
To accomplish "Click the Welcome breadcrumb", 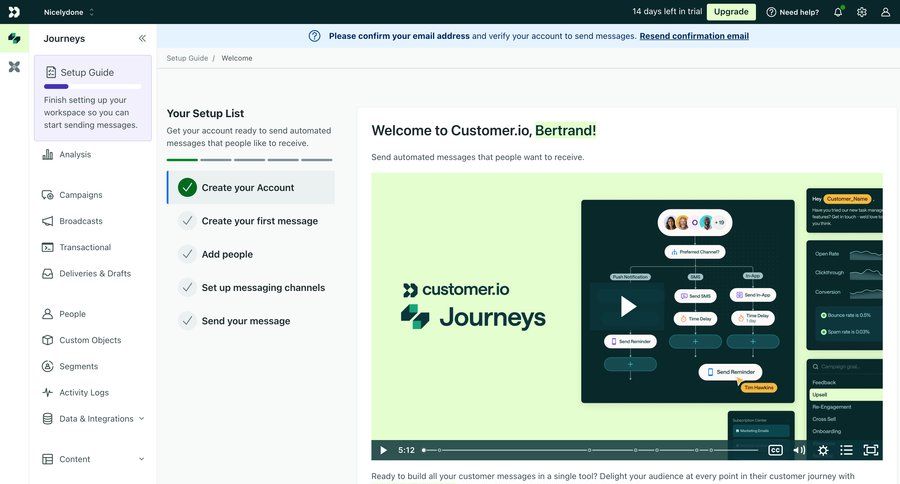I will [x=236, y=58].
